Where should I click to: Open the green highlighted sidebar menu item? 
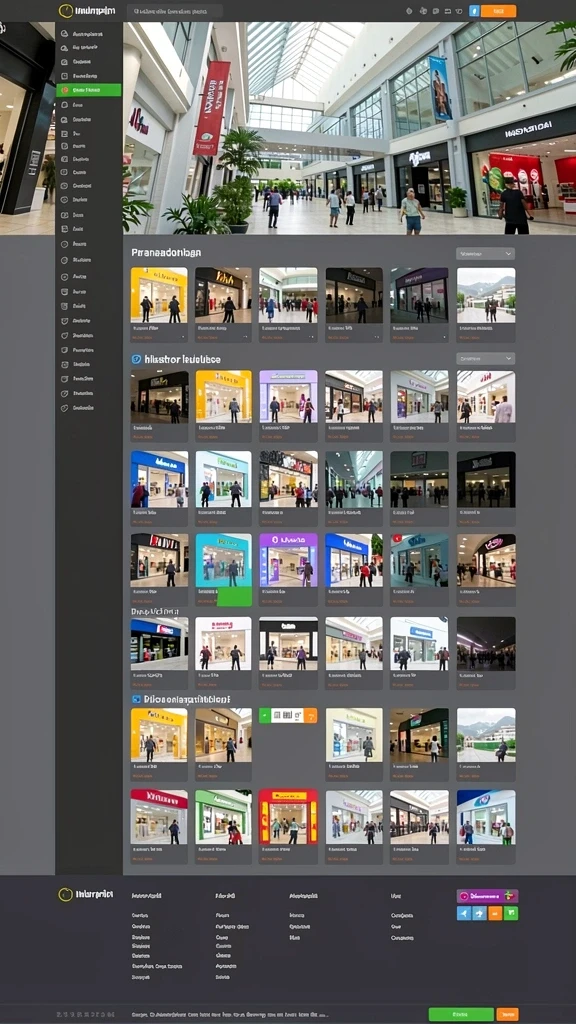pyautogui.click(x=88, y=90)
